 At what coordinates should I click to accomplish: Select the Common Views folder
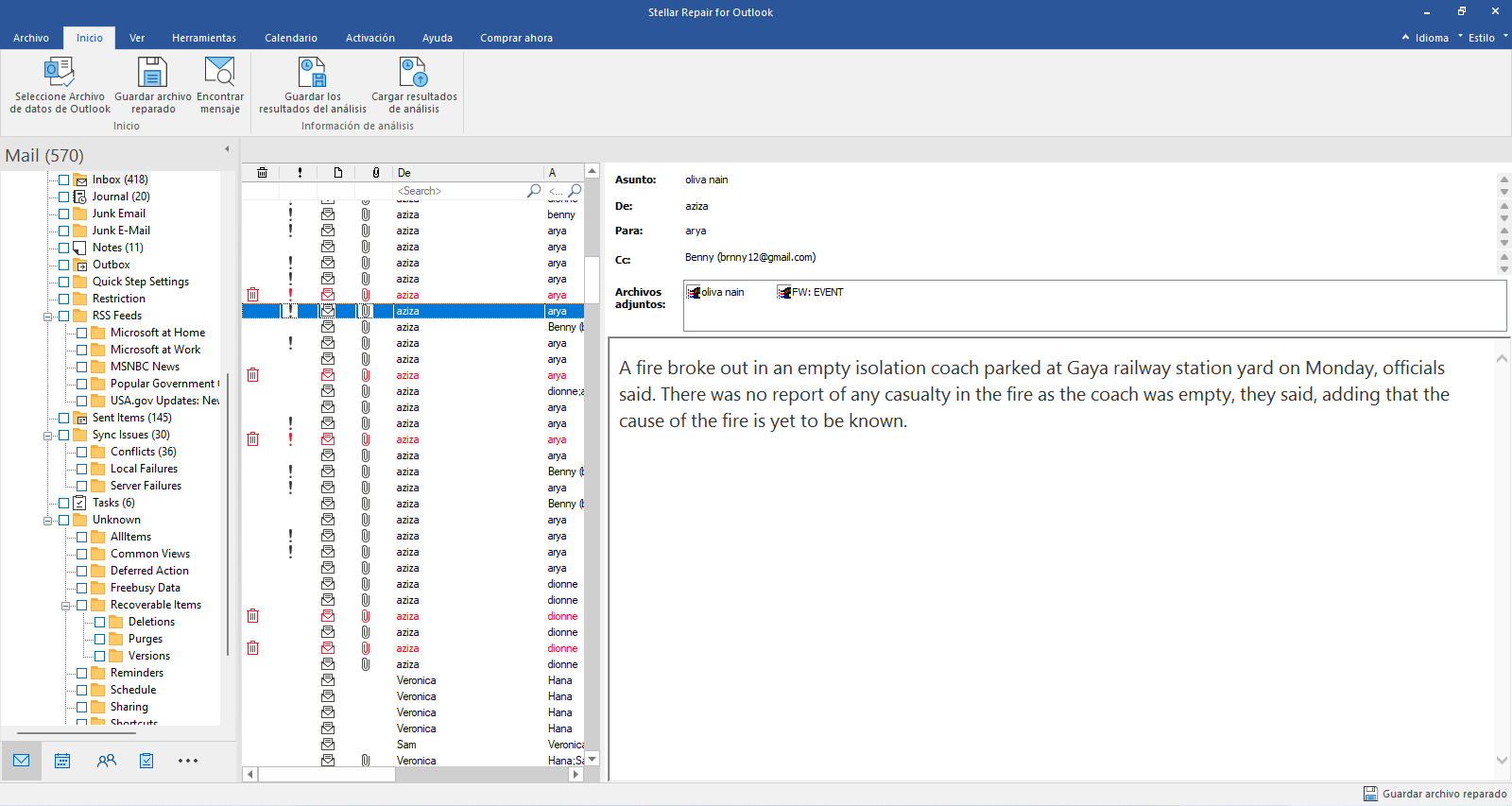(149, 554)
